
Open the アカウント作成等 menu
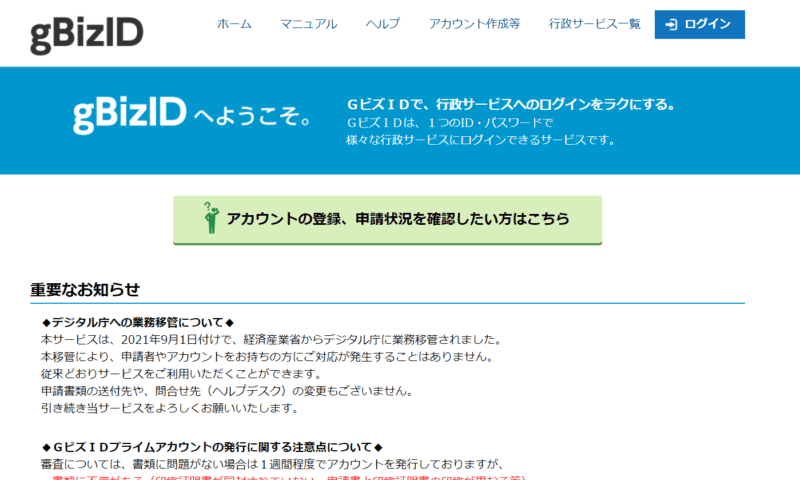[474, 24]
